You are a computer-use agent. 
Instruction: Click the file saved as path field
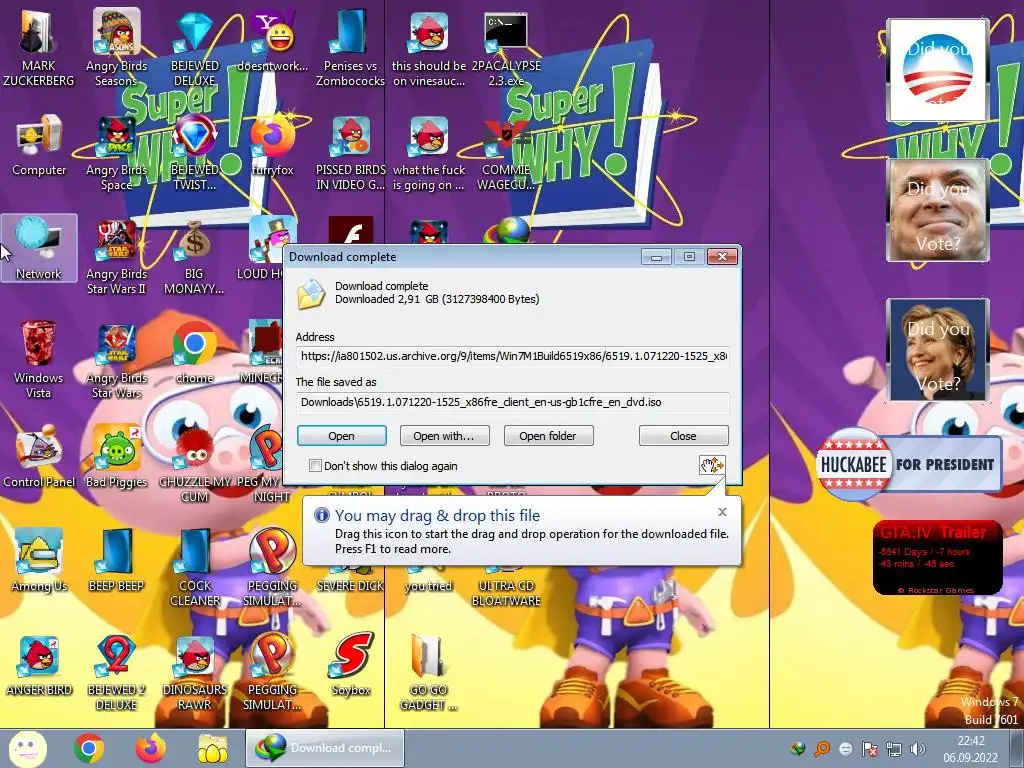513,402
